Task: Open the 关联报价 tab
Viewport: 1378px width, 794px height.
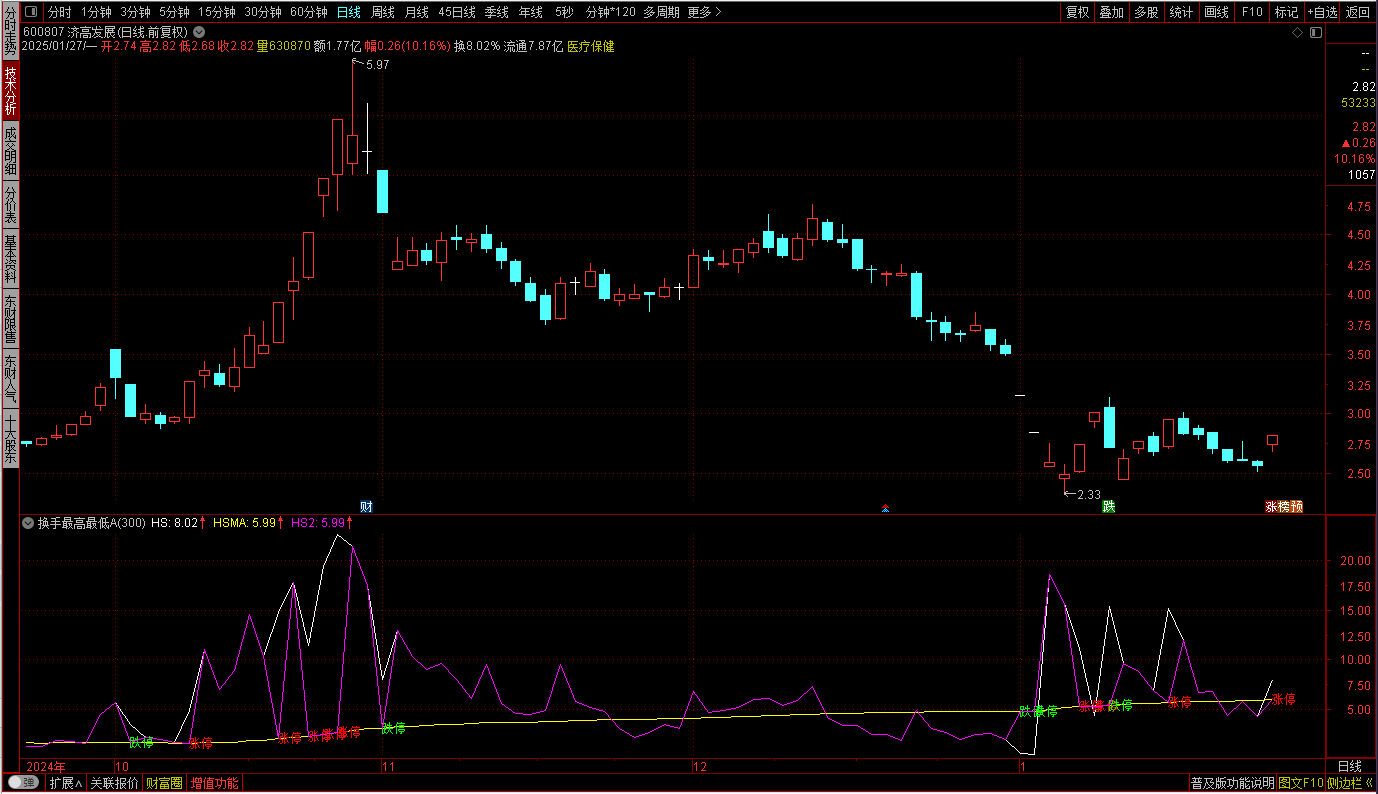Action: click(x=115, y=783)
